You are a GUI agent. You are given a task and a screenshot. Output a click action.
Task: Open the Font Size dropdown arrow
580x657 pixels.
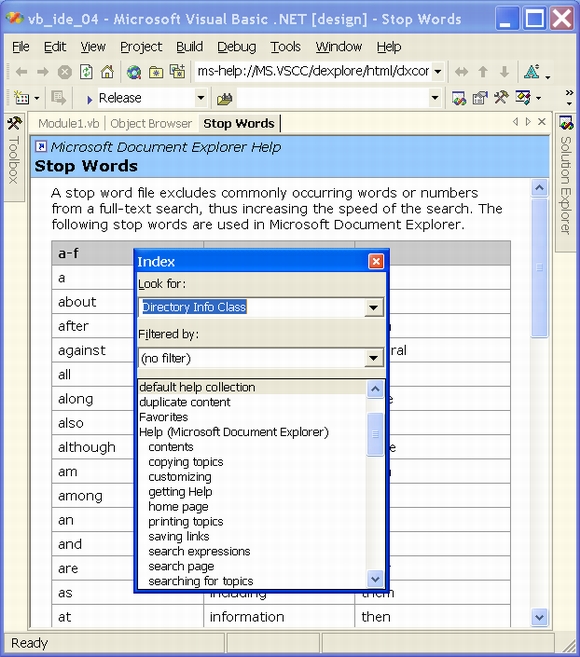[547, 77]
